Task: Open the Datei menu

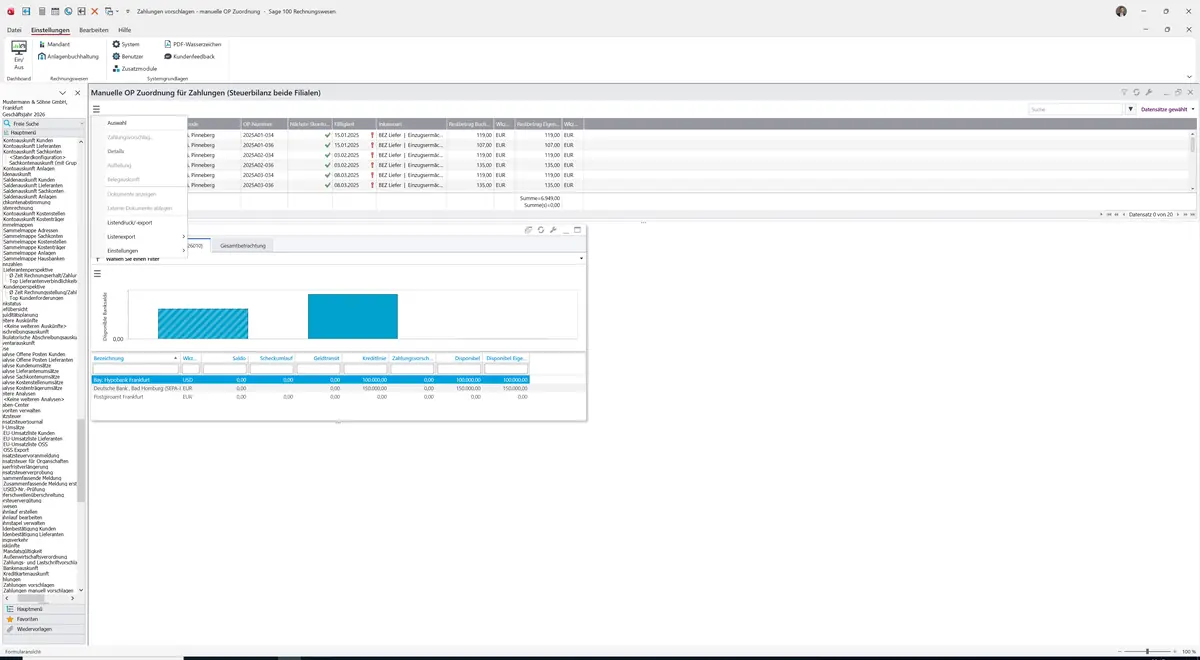Action: (14, 30)
